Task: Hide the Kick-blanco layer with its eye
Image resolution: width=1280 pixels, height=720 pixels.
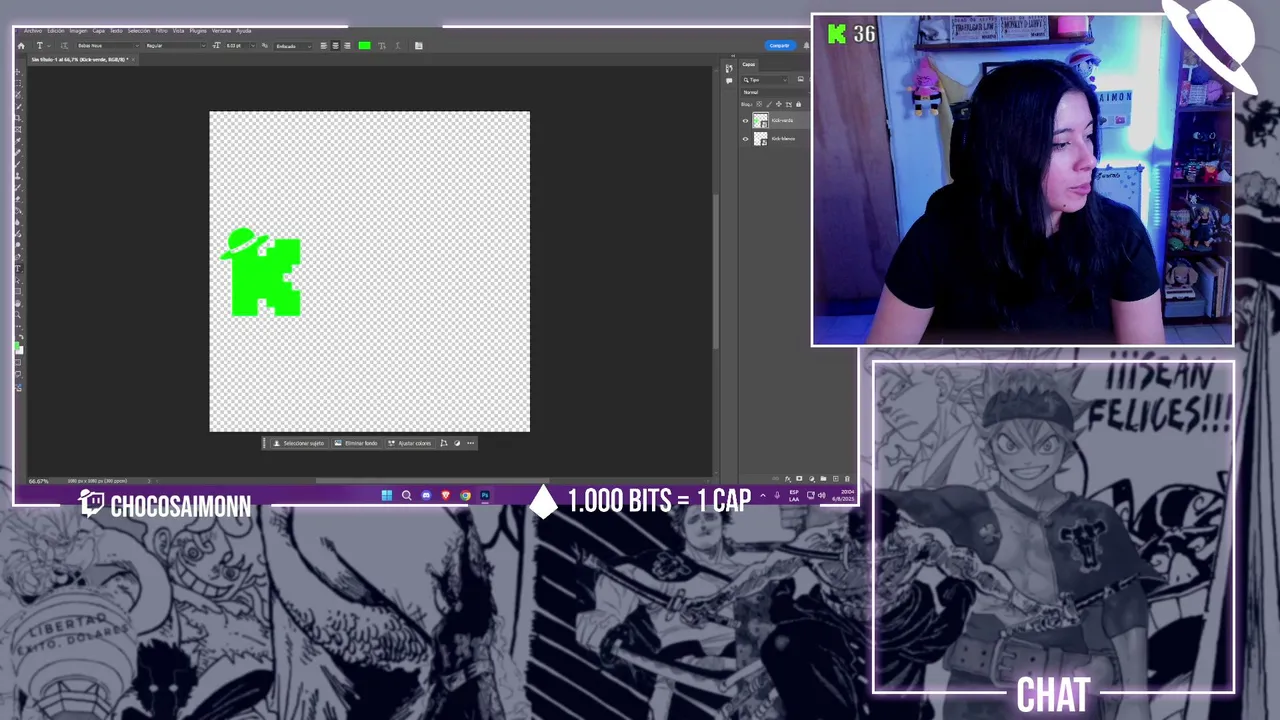Action: 745,139
